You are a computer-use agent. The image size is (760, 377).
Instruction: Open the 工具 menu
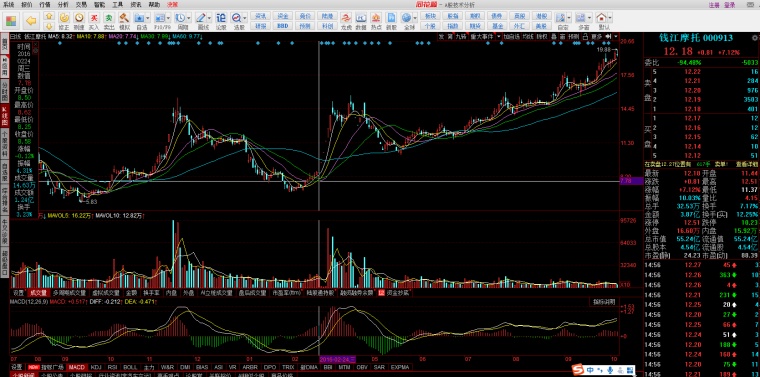click(x=118, y=4)
